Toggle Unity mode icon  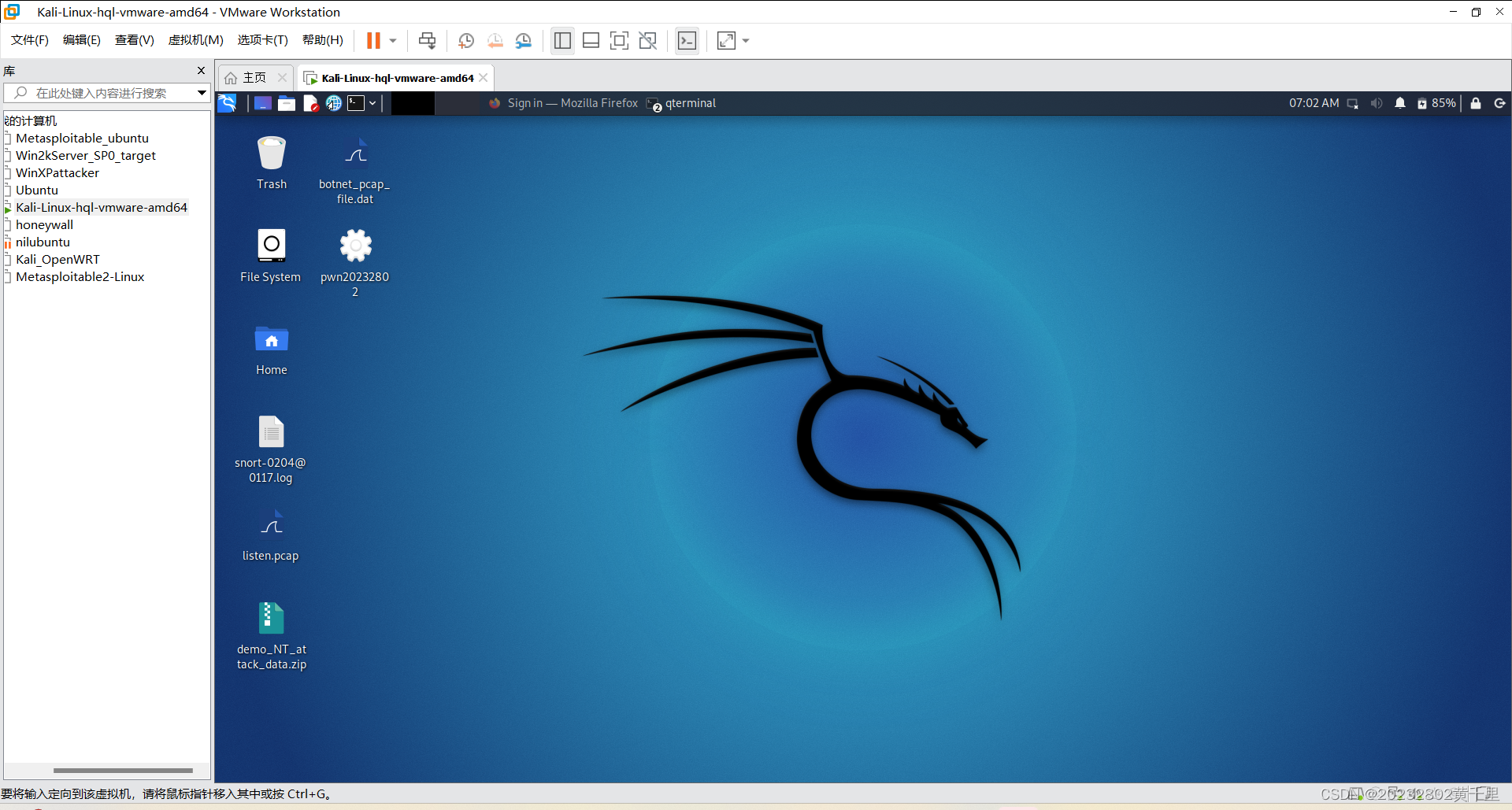coord(648,40)
